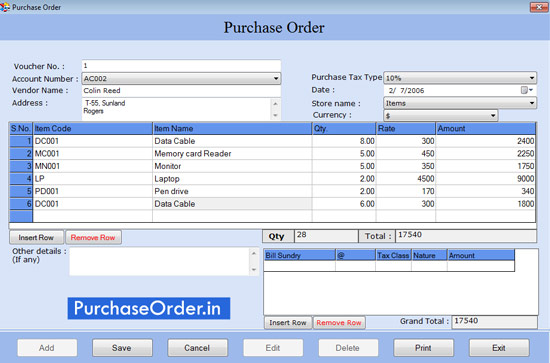
Task: Click the Print button
Action: (423, 348)
